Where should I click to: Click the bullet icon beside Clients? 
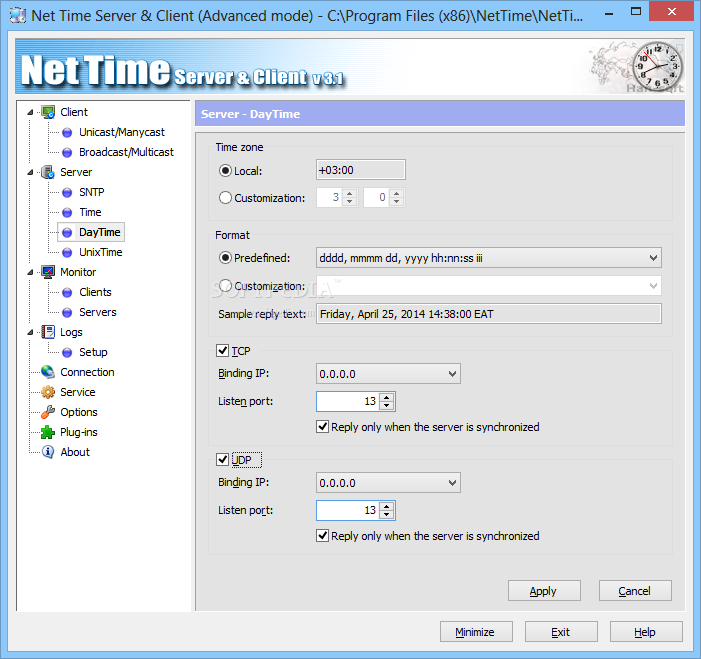tap(67, 292)
